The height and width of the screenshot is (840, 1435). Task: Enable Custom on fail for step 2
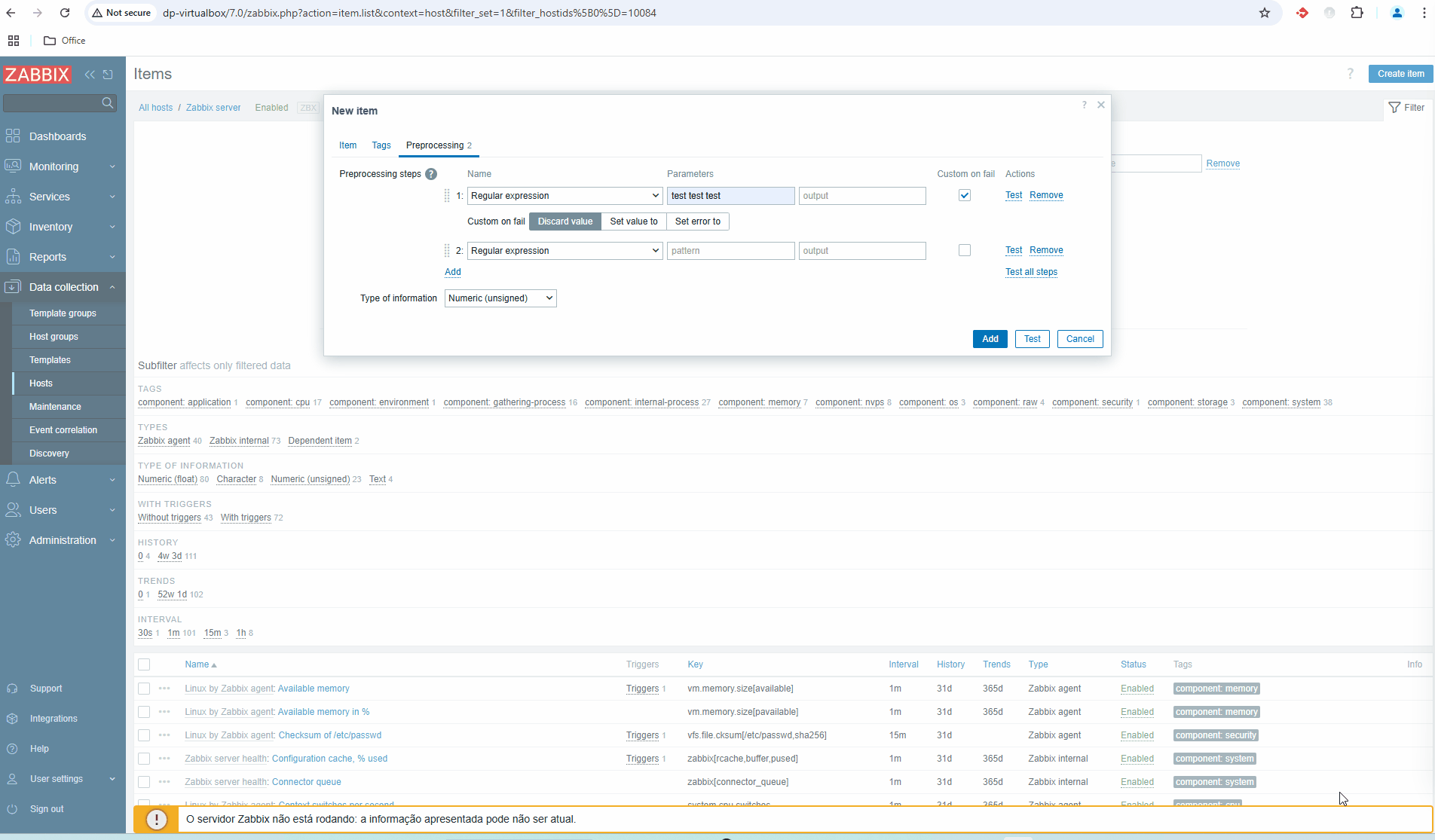point(965,250)
